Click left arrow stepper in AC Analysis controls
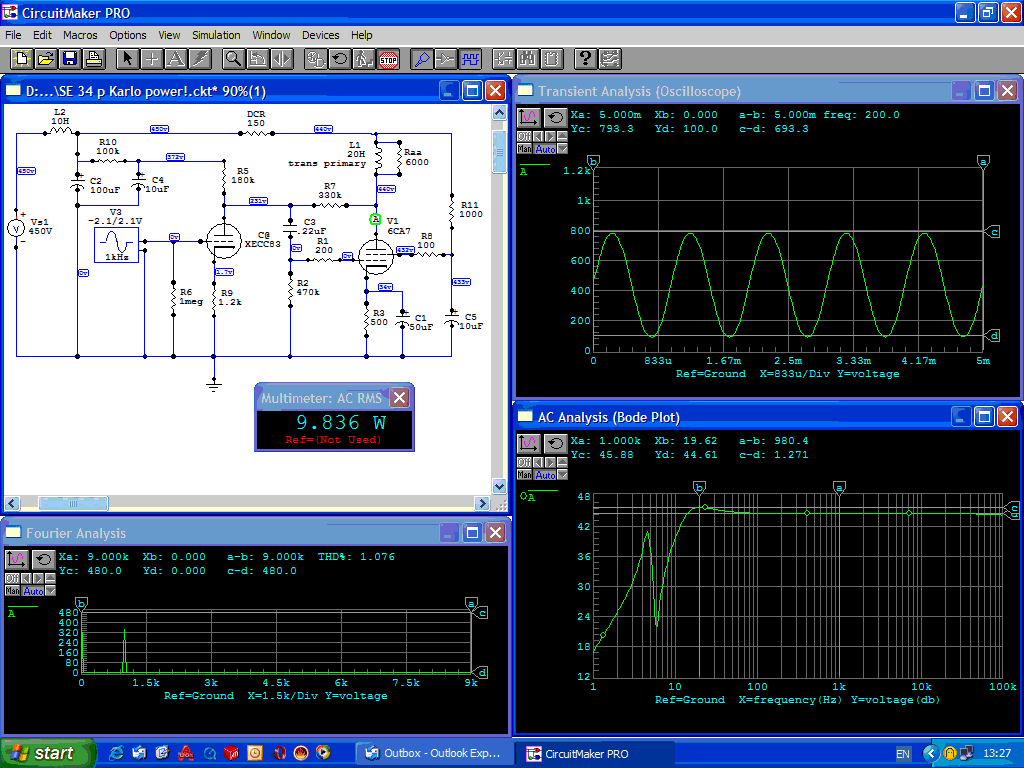This screenshot has height=768, width=1024. pyautogui.click(x=538, y=462)
